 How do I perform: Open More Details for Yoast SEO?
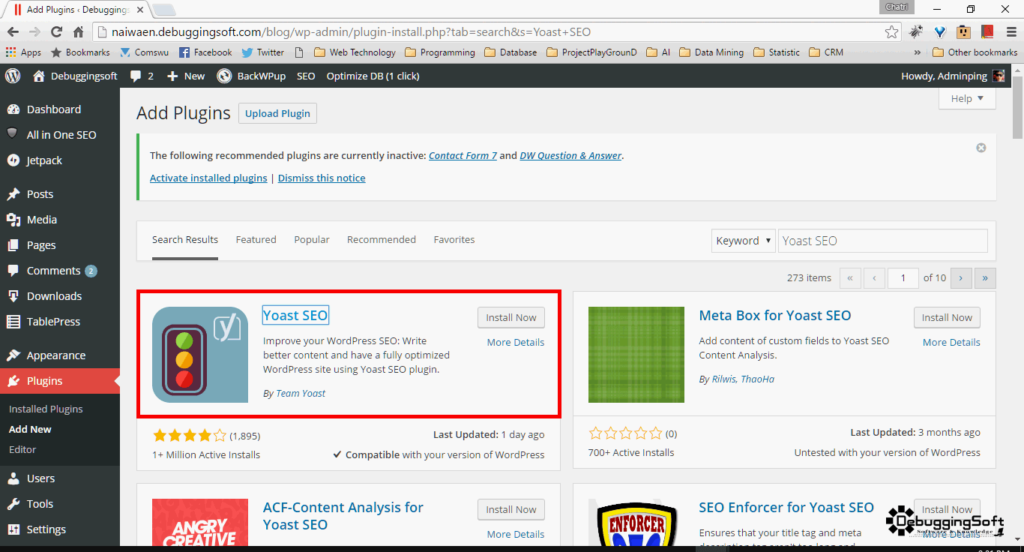pos(515,342)
